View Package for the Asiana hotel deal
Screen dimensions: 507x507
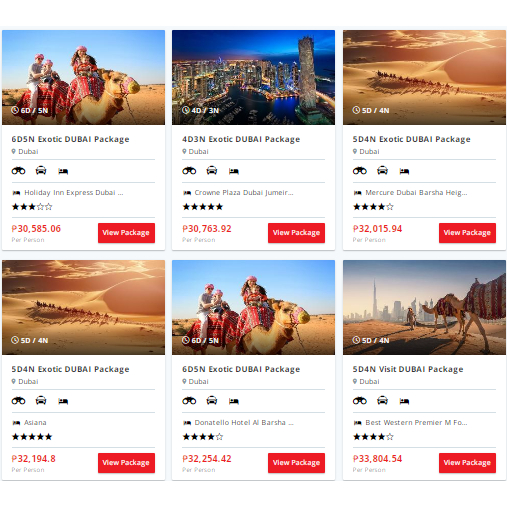point(126,463)
